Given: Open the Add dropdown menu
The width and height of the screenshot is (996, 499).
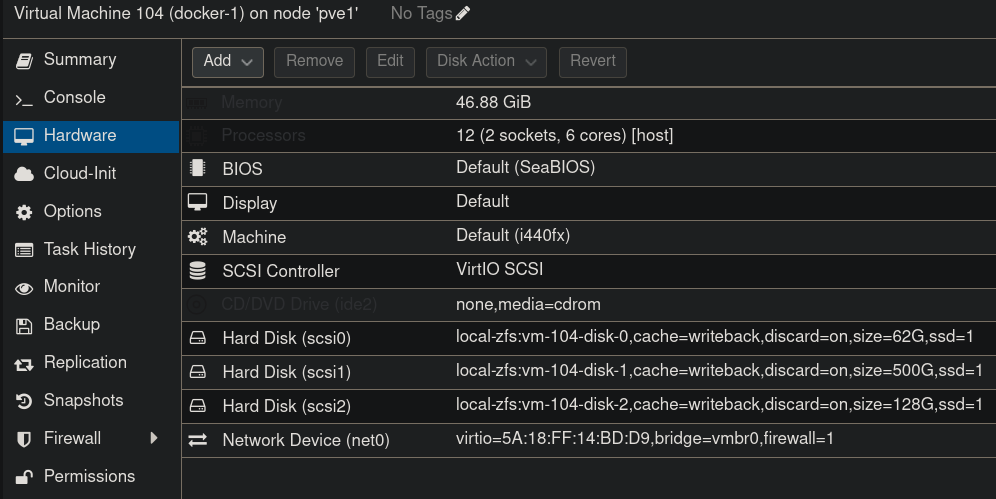Looking at the screenshot, I should point(227,61).
